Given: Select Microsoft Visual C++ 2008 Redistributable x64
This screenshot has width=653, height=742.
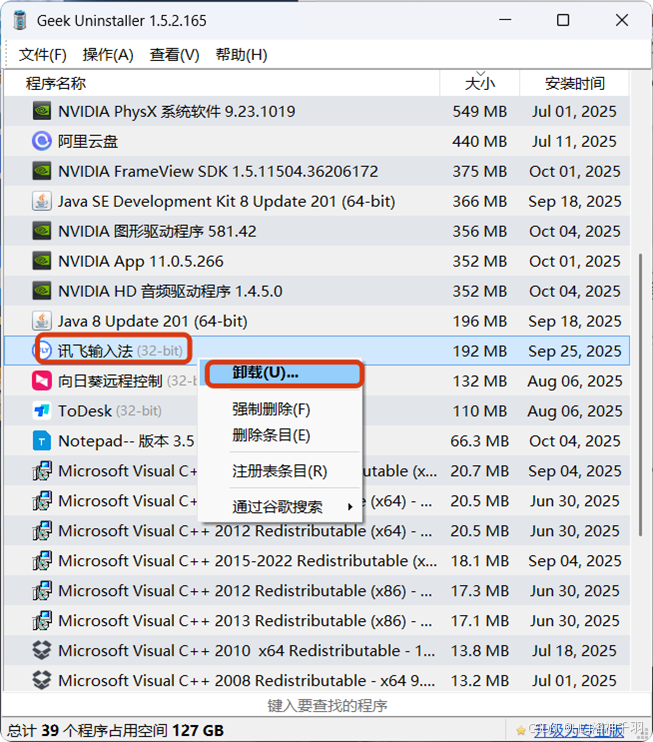Looking at the screenshot, I should tap(317, 680).
